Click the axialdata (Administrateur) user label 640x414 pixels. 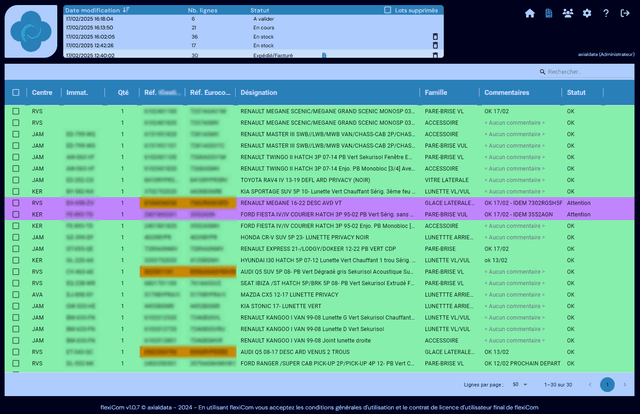click(606, 54)
